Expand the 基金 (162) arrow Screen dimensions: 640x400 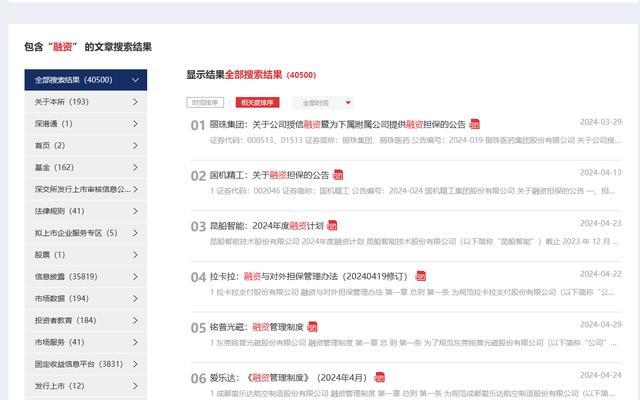pyautogui.click(x=136, y=167)
